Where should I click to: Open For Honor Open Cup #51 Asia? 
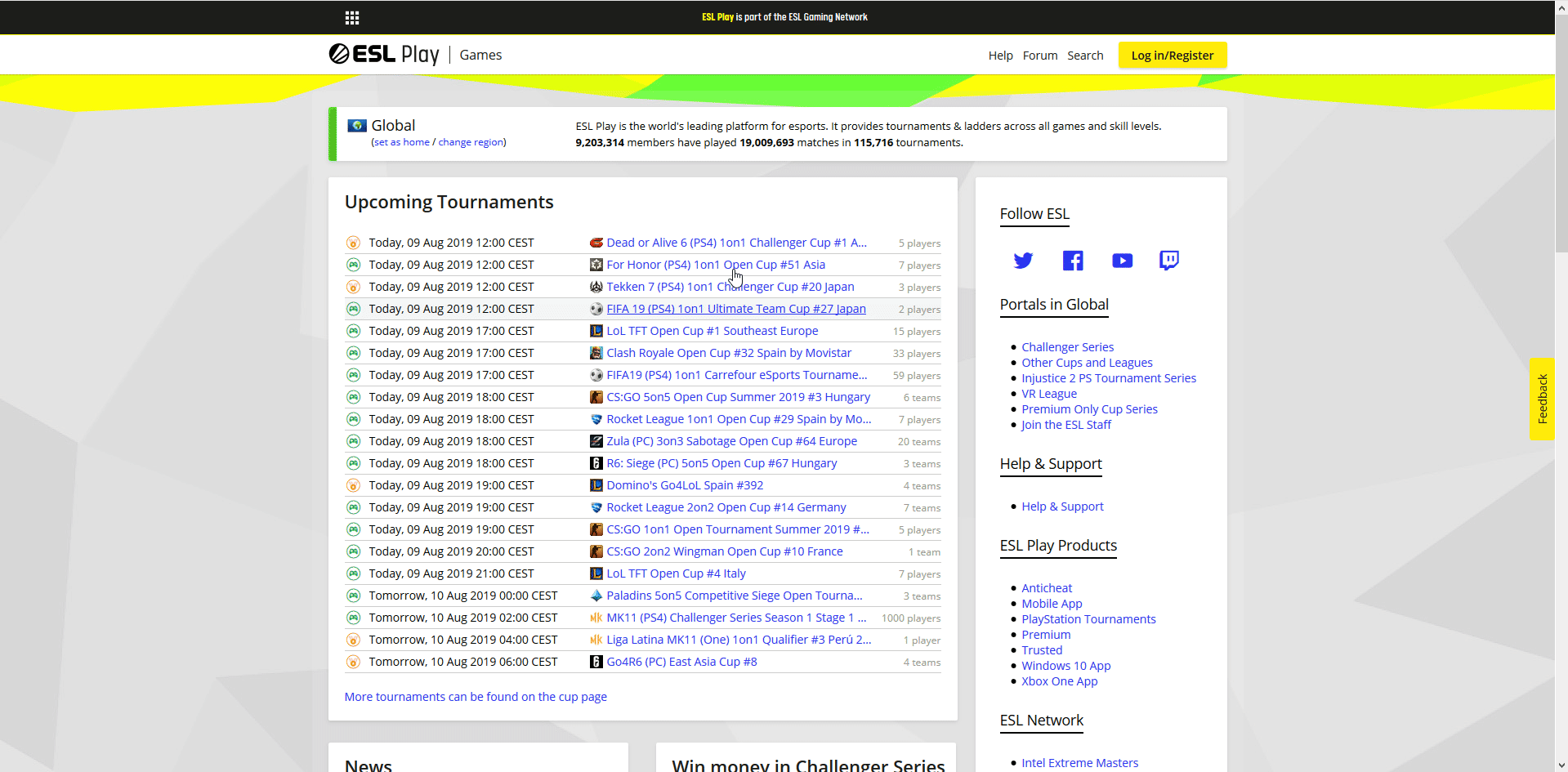pos(716,265)
